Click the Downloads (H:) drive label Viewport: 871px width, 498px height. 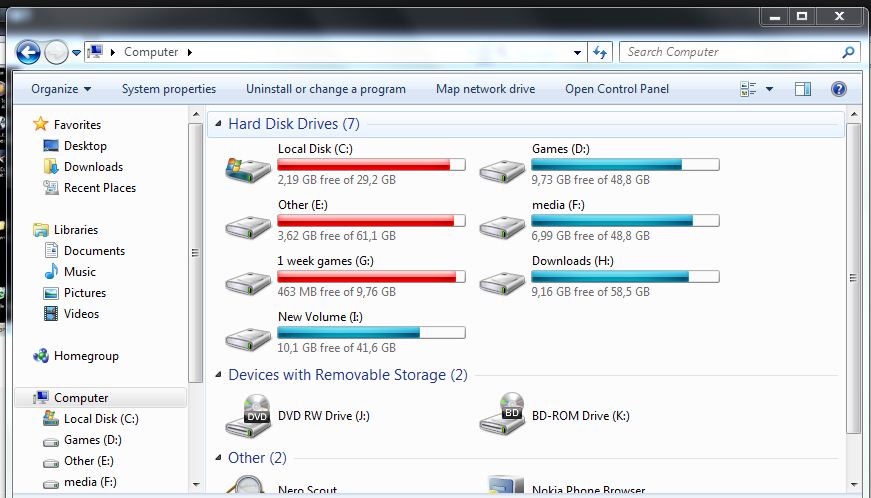point(573,261)
